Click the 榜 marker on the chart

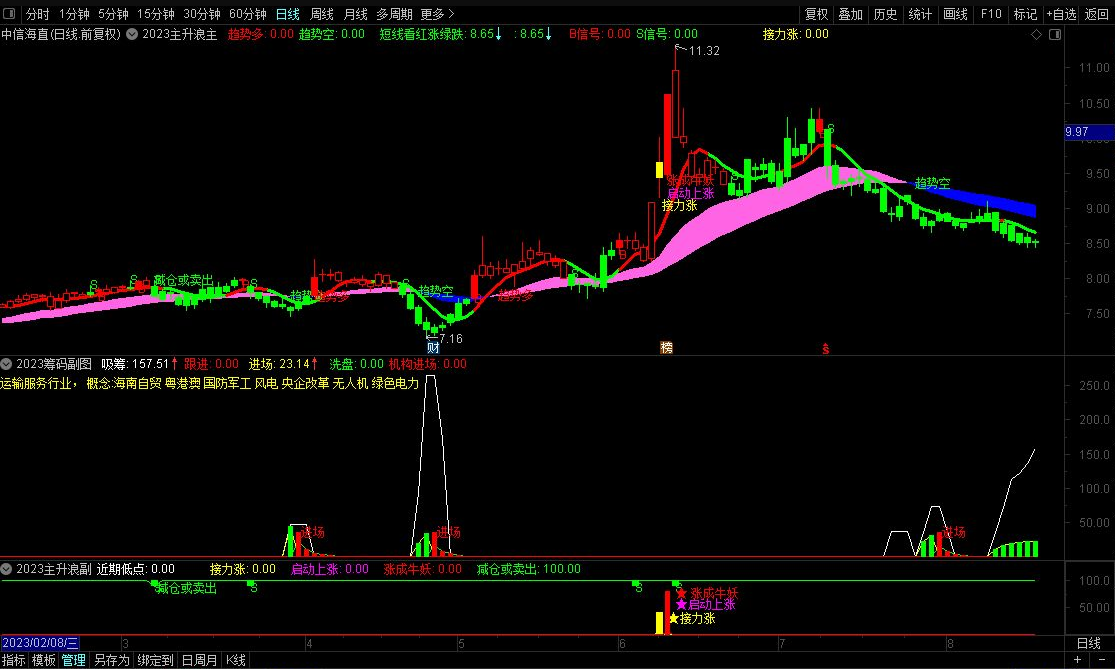pyautogui.click(x=666, y=348)
